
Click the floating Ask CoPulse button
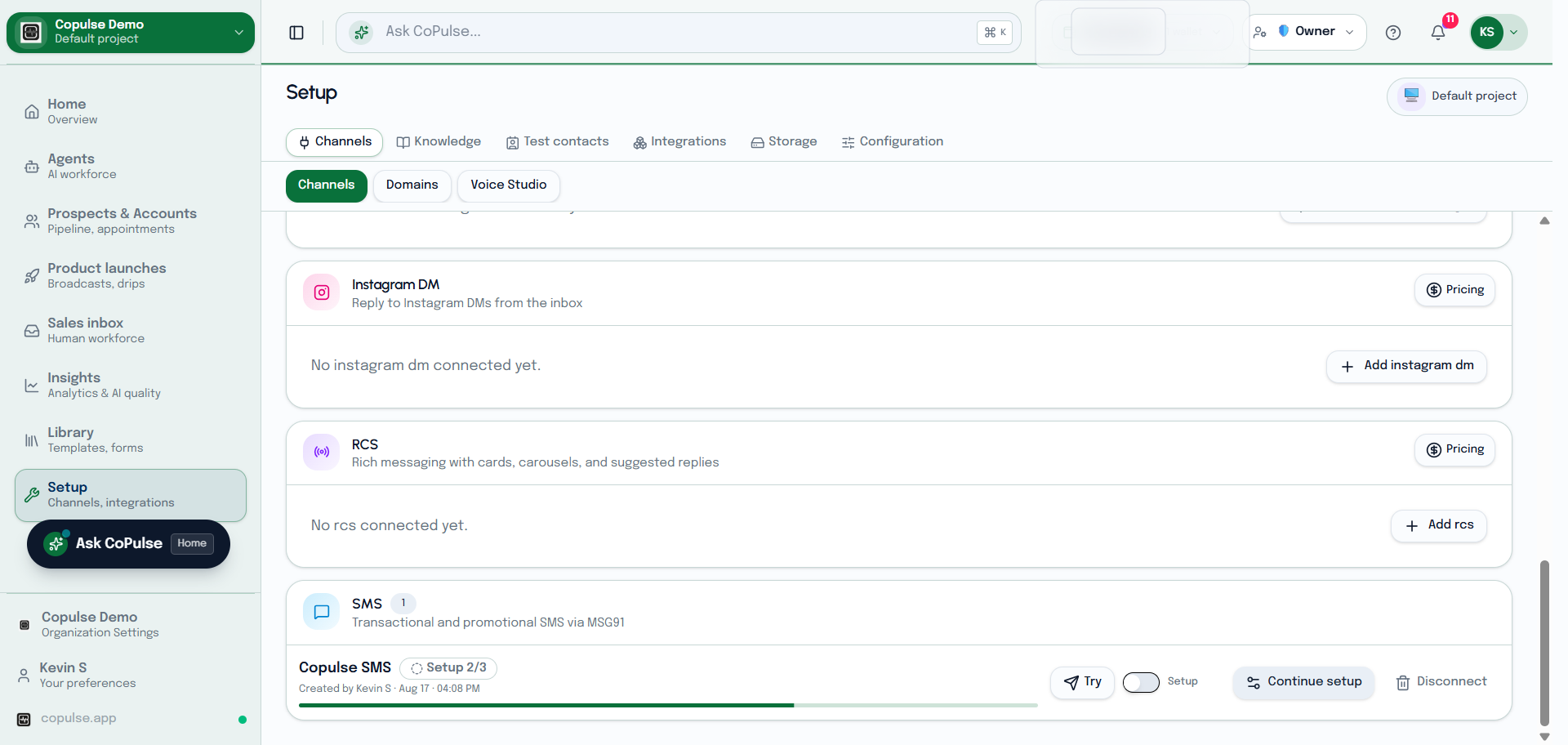[x=128, y=544]
